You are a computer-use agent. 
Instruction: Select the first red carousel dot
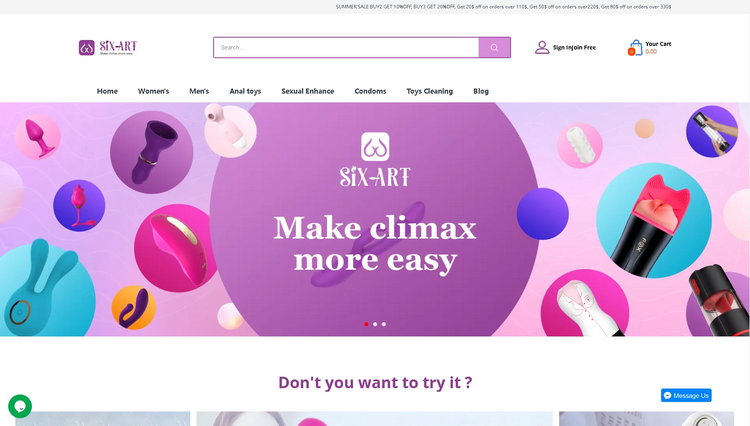coord(366,324)
